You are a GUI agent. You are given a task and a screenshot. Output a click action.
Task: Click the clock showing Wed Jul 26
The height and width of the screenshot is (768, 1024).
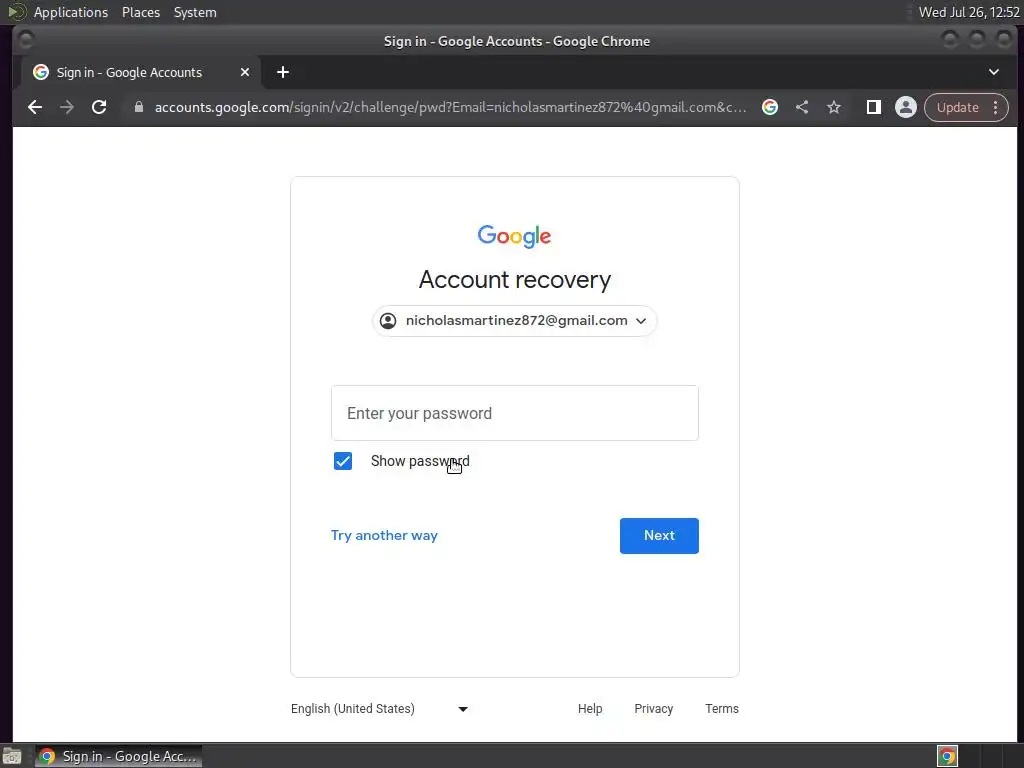[x=969, y=12]
